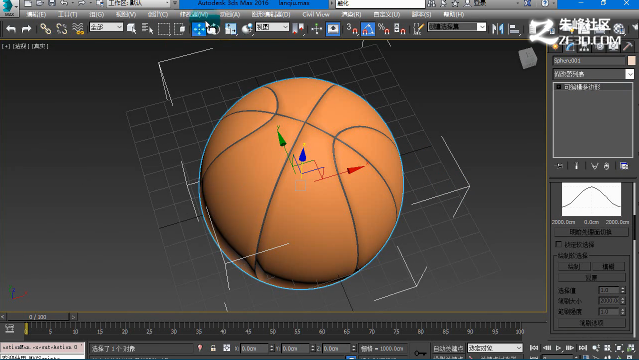The height and width of the screenshot is (360, 639).
Task: Open the Tools (T) menu
Action: (67, 15)
